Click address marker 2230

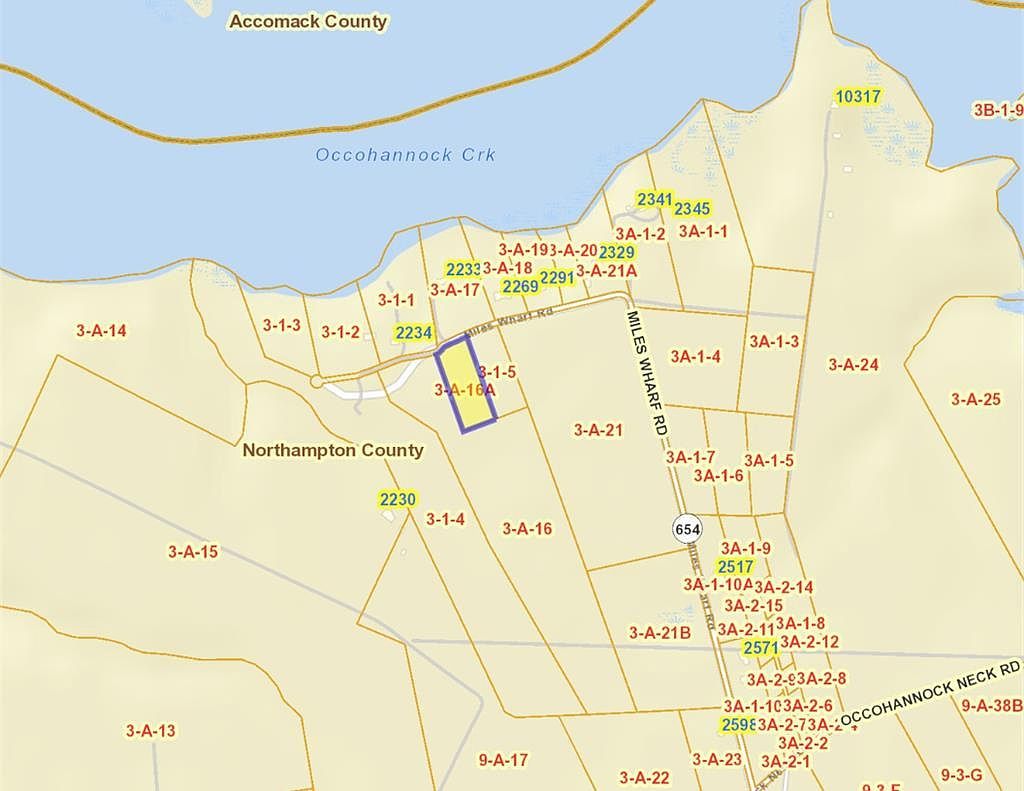397,500
